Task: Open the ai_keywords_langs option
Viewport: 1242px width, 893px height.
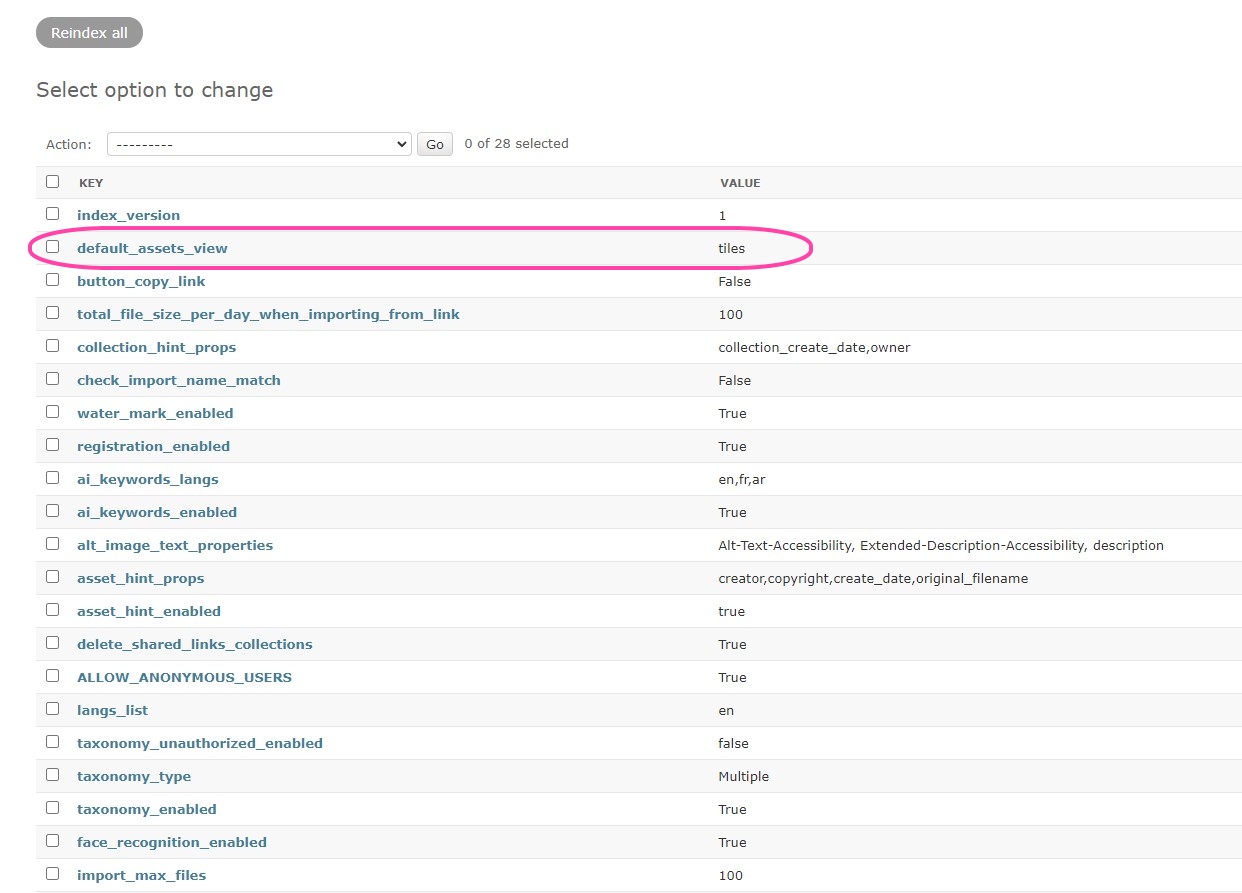Action: click(148, 479)
